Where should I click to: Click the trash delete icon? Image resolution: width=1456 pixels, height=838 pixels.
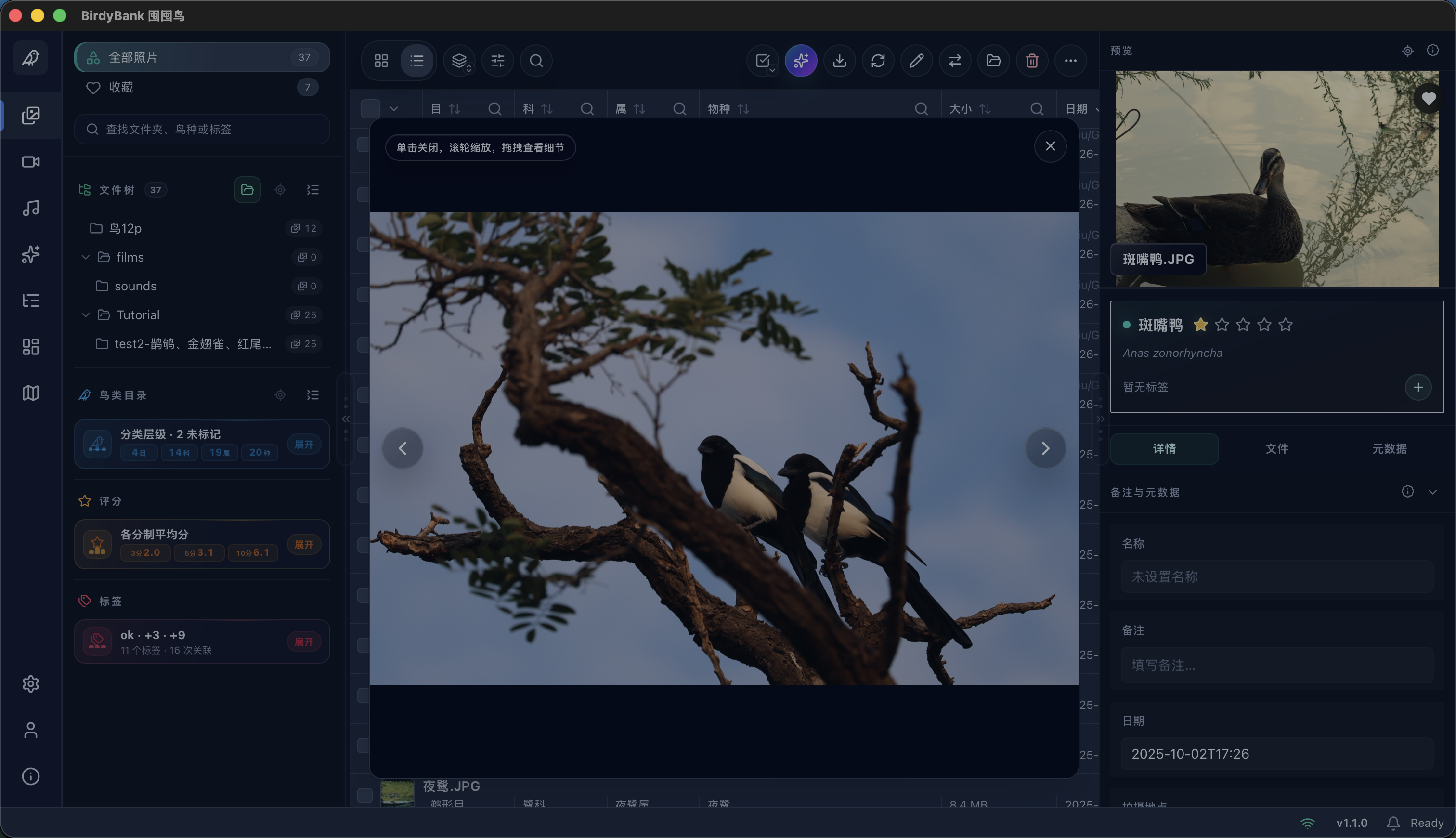pos(1032,60)
